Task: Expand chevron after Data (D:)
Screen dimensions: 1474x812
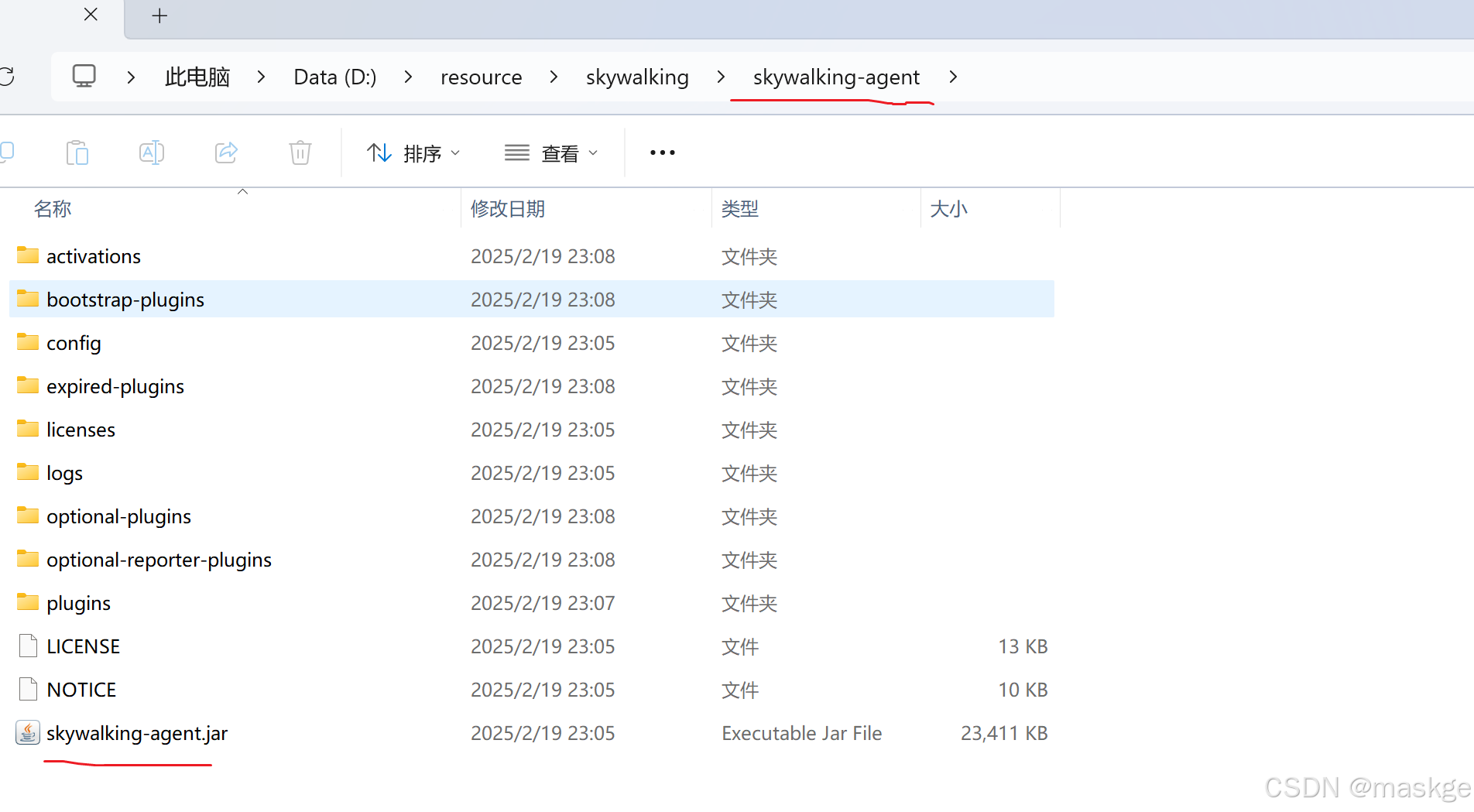Action: pyautogui.click(x=408, y=77)
